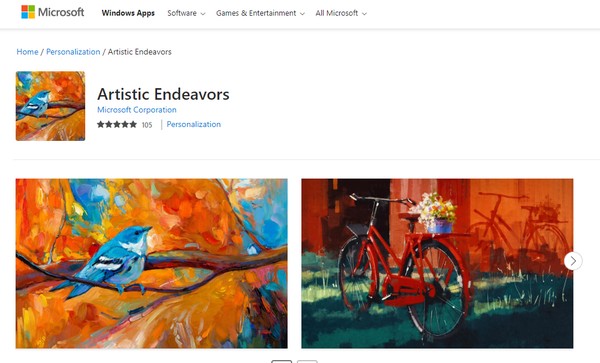
Task: Open Personalization category link beside rating
Action: tap(194, 124)
